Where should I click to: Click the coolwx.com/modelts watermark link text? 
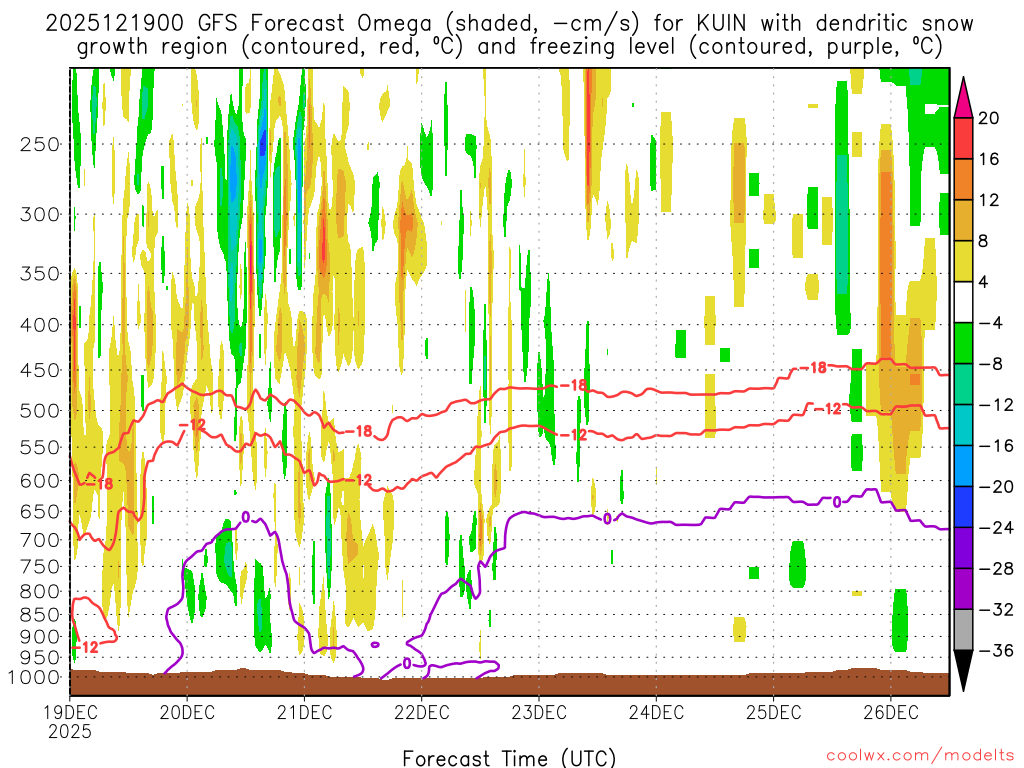920,756
